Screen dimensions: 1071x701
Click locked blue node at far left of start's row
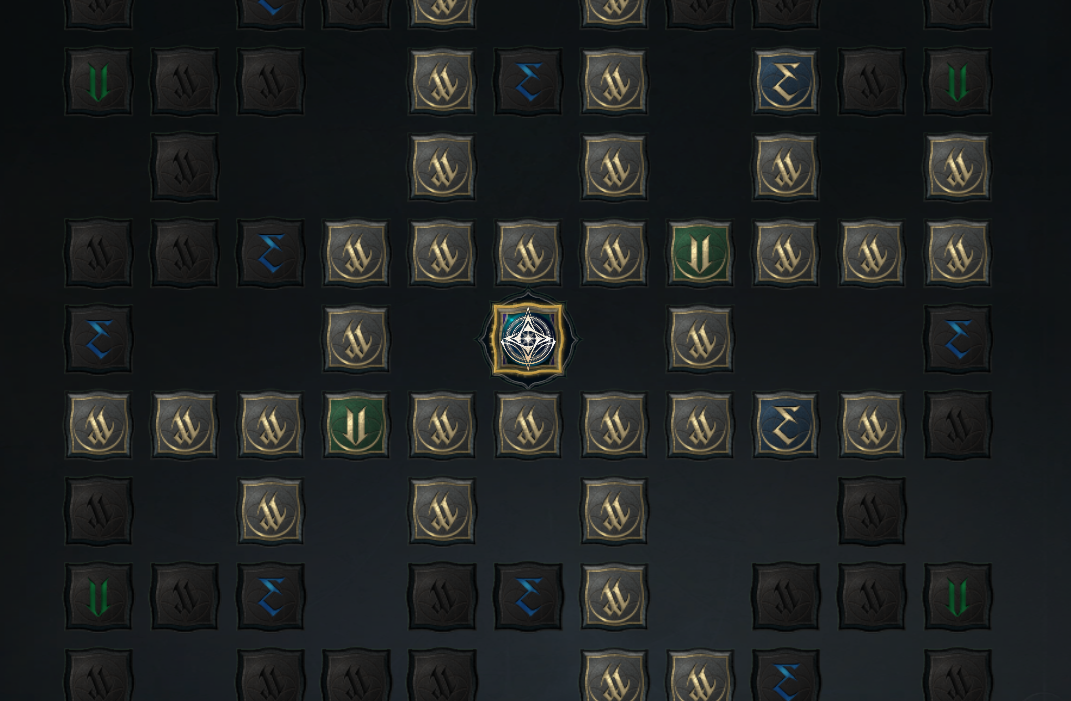[x=98, y=339]
